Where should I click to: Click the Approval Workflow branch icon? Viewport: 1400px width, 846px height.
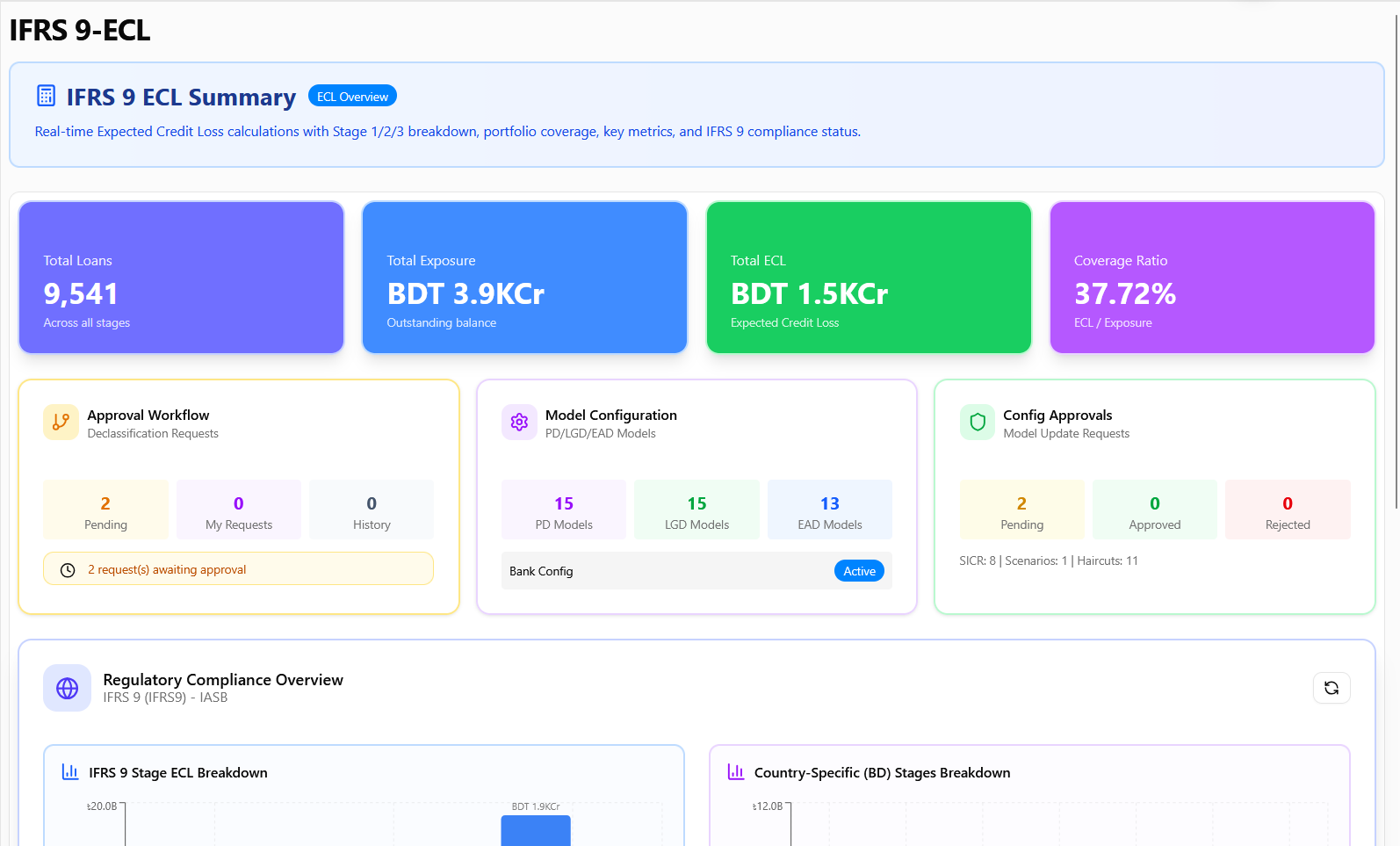pos(61,423)
